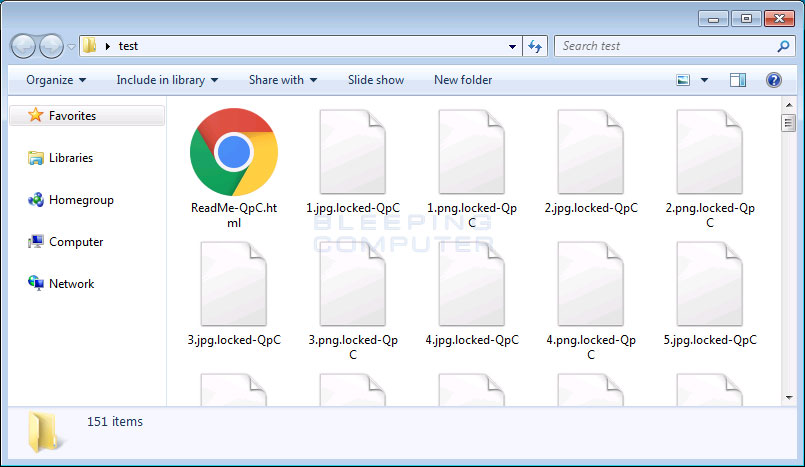The height and width of the screenshot is (467, 805).
Task: Click the 3.jpg.locked-QpC file name label
Action: (234, 340)
